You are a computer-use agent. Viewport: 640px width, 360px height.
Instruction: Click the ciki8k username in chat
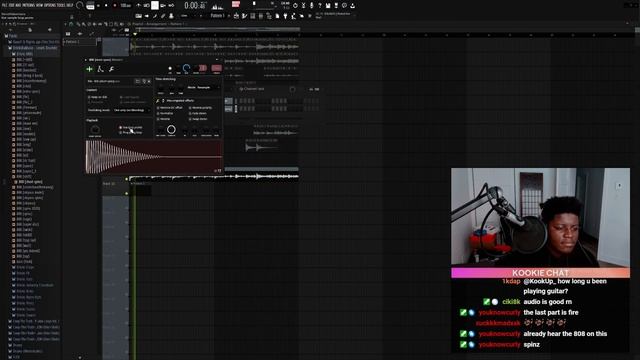pos(511,302)
